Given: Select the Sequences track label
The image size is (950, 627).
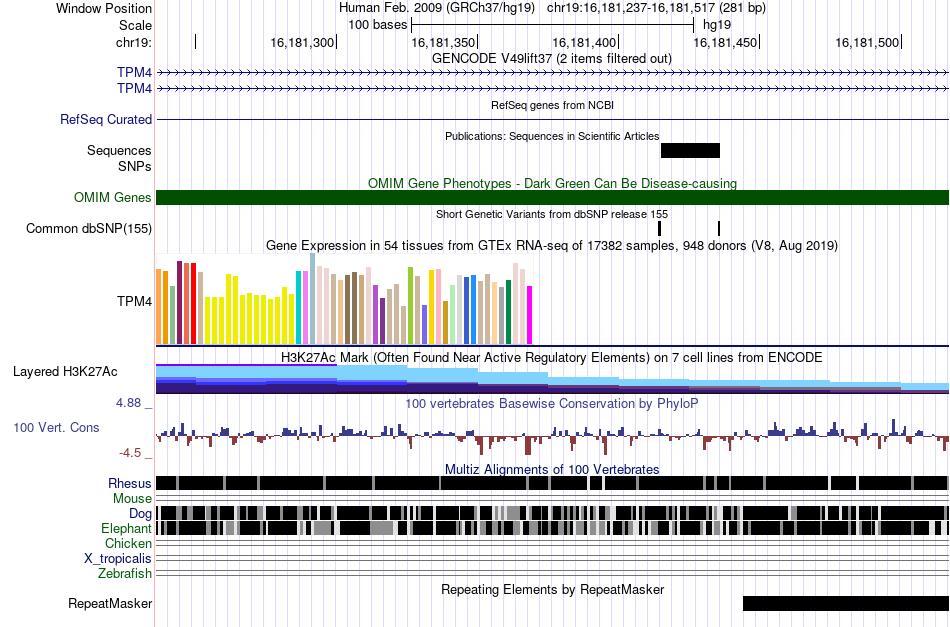Looking at the screenshot, I should click(119, 150).
